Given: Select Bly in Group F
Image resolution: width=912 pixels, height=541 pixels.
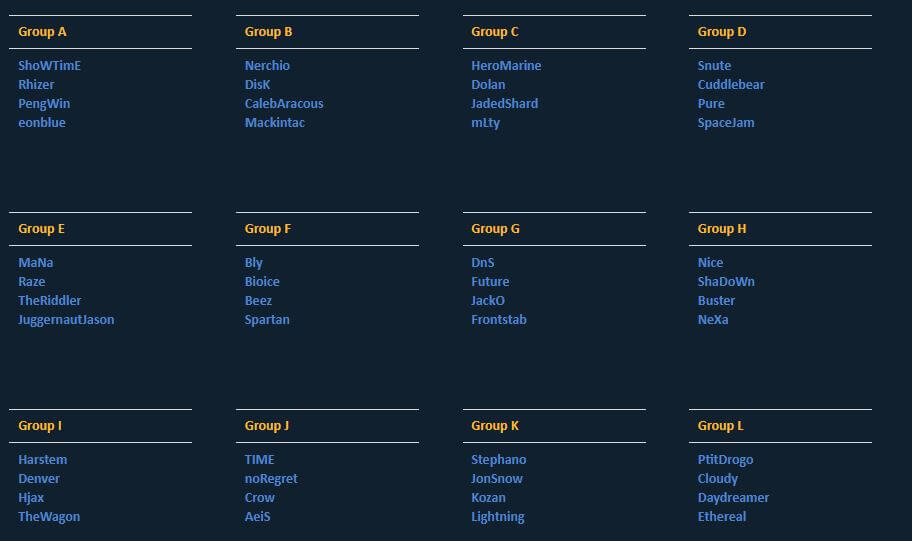Looking at the screenshot, I should 254,263.
